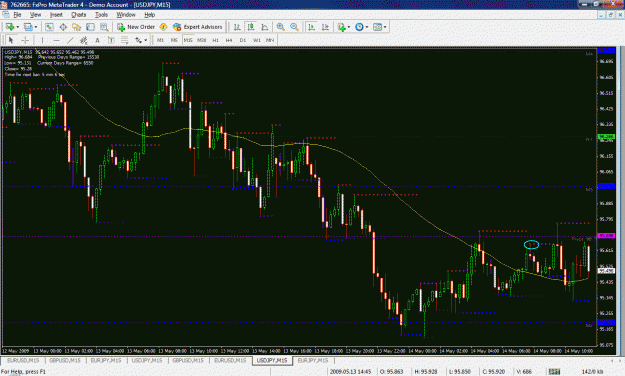
Task: Select the active USDJPY,M15 chart tab
Action: click(x=272, y=360)
